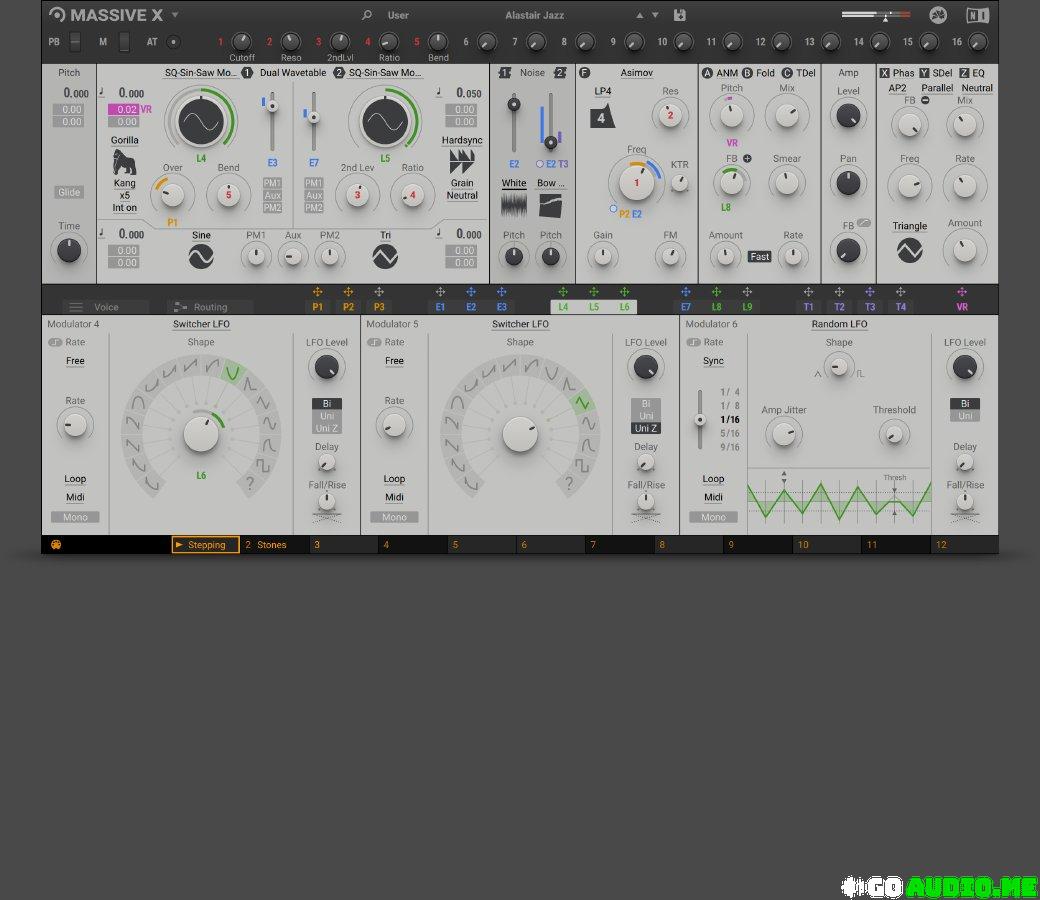Screen dimensions: 1040x900
Task: Click the VR modulation drag handle icon
Action: tap(962, 292)
